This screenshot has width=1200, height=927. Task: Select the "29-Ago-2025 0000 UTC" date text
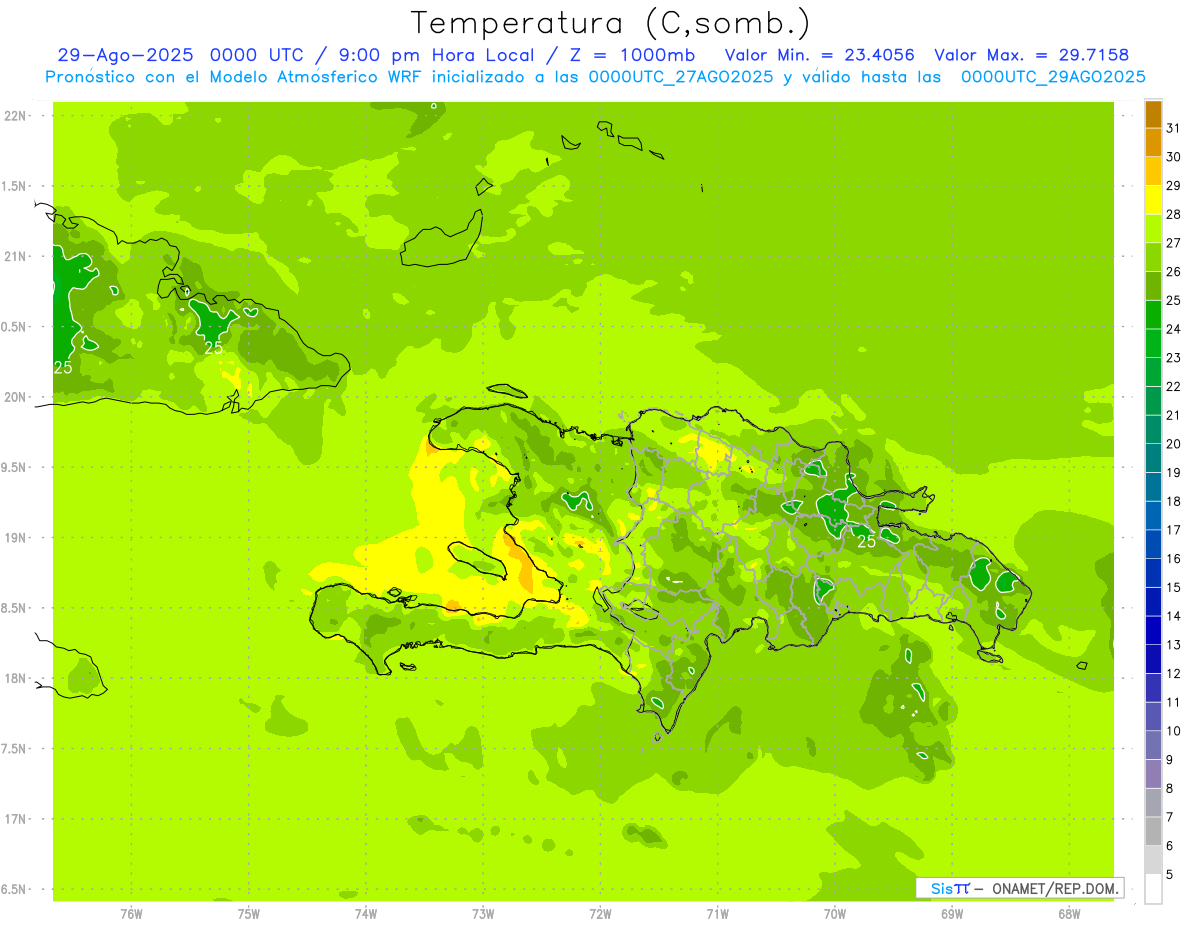point(180,55)
